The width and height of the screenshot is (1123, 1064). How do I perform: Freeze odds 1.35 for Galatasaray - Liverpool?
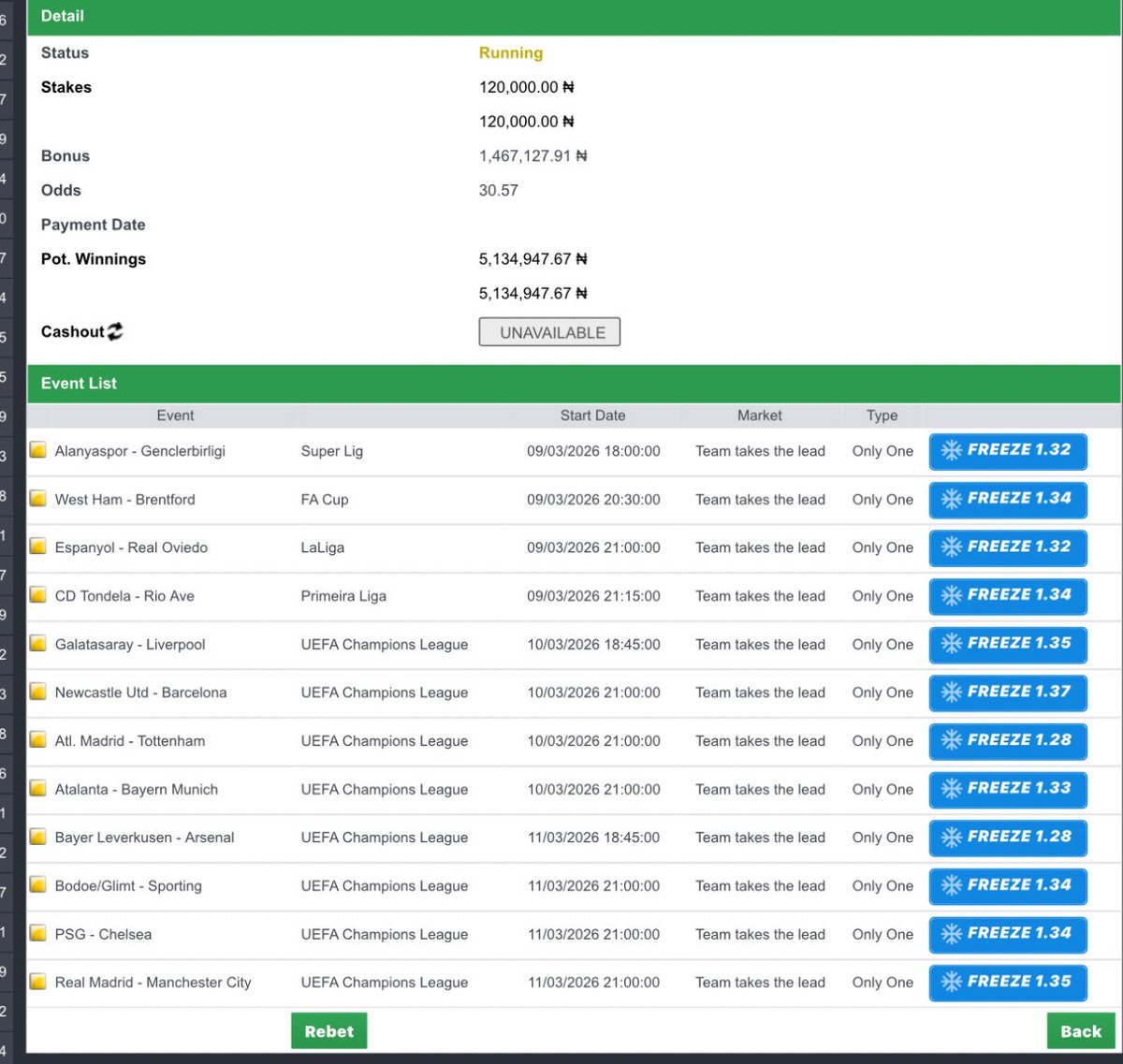[x=1008, y=645]
